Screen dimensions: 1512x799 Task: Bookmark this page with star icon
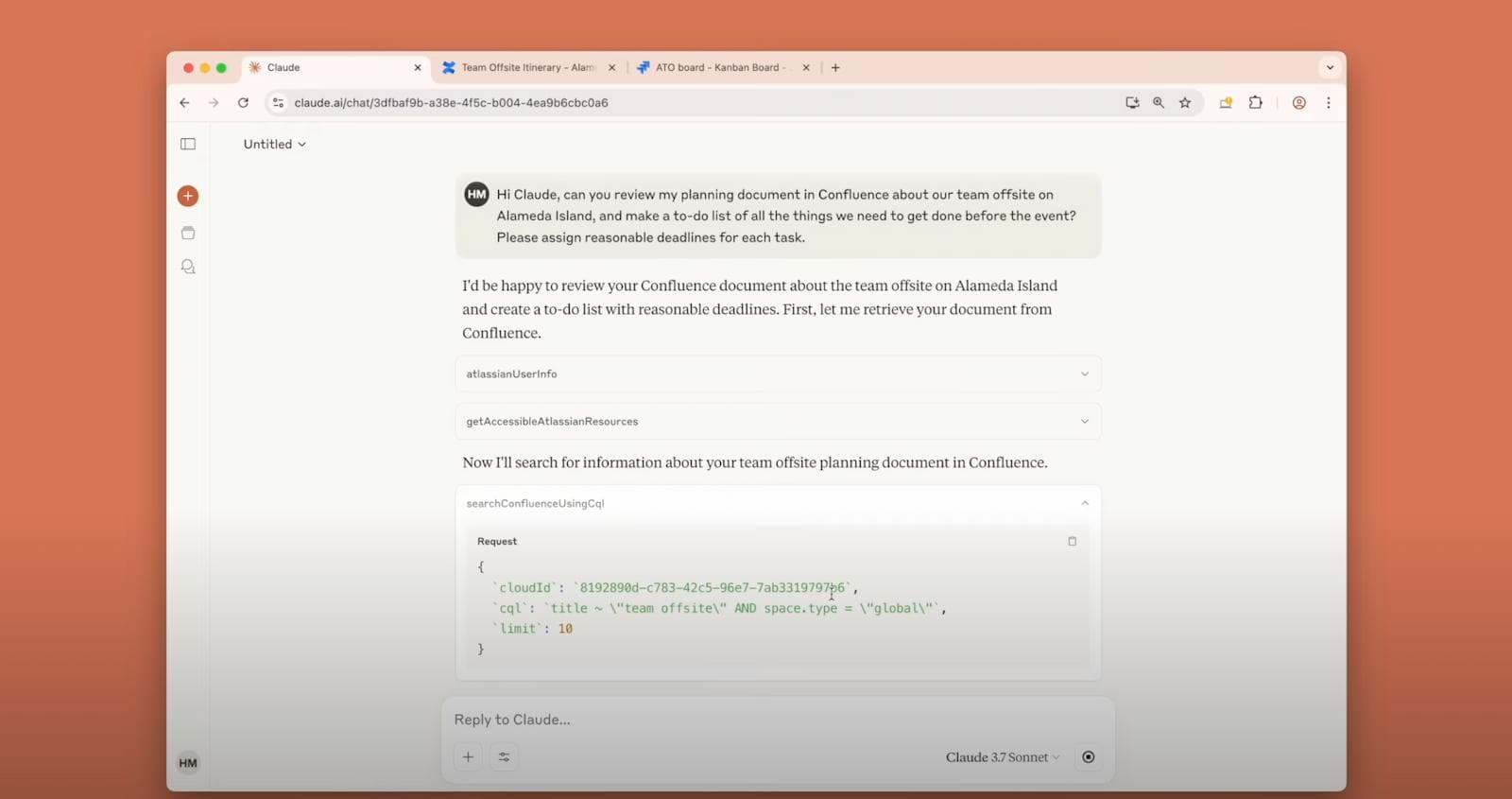click(1185, 103)
